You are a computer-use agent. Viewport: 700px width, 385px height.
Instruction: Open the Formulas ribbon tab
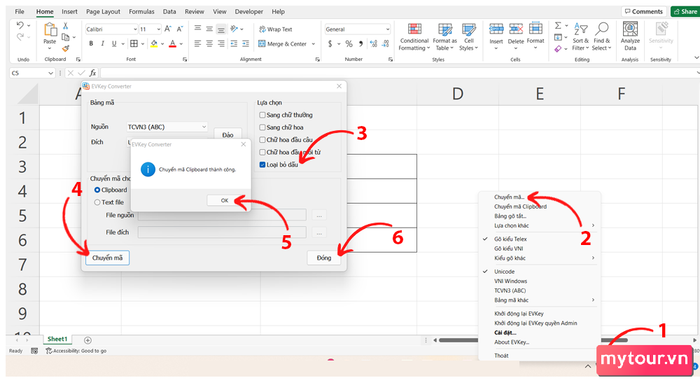pyautogui.click(x=142, y=12)
